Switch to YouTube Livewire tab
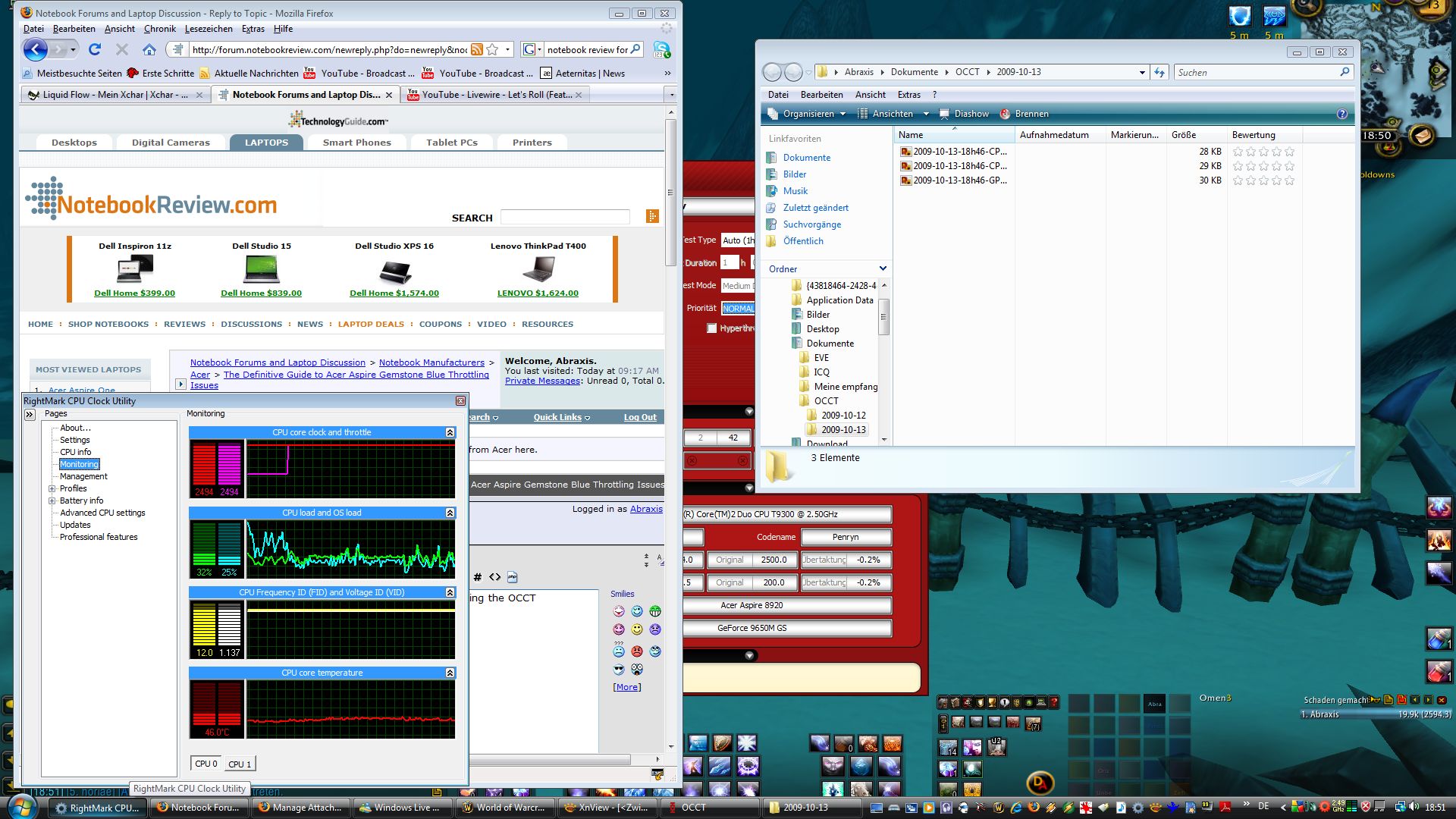Screen dimensions: 1456x819 coord(496,95)
